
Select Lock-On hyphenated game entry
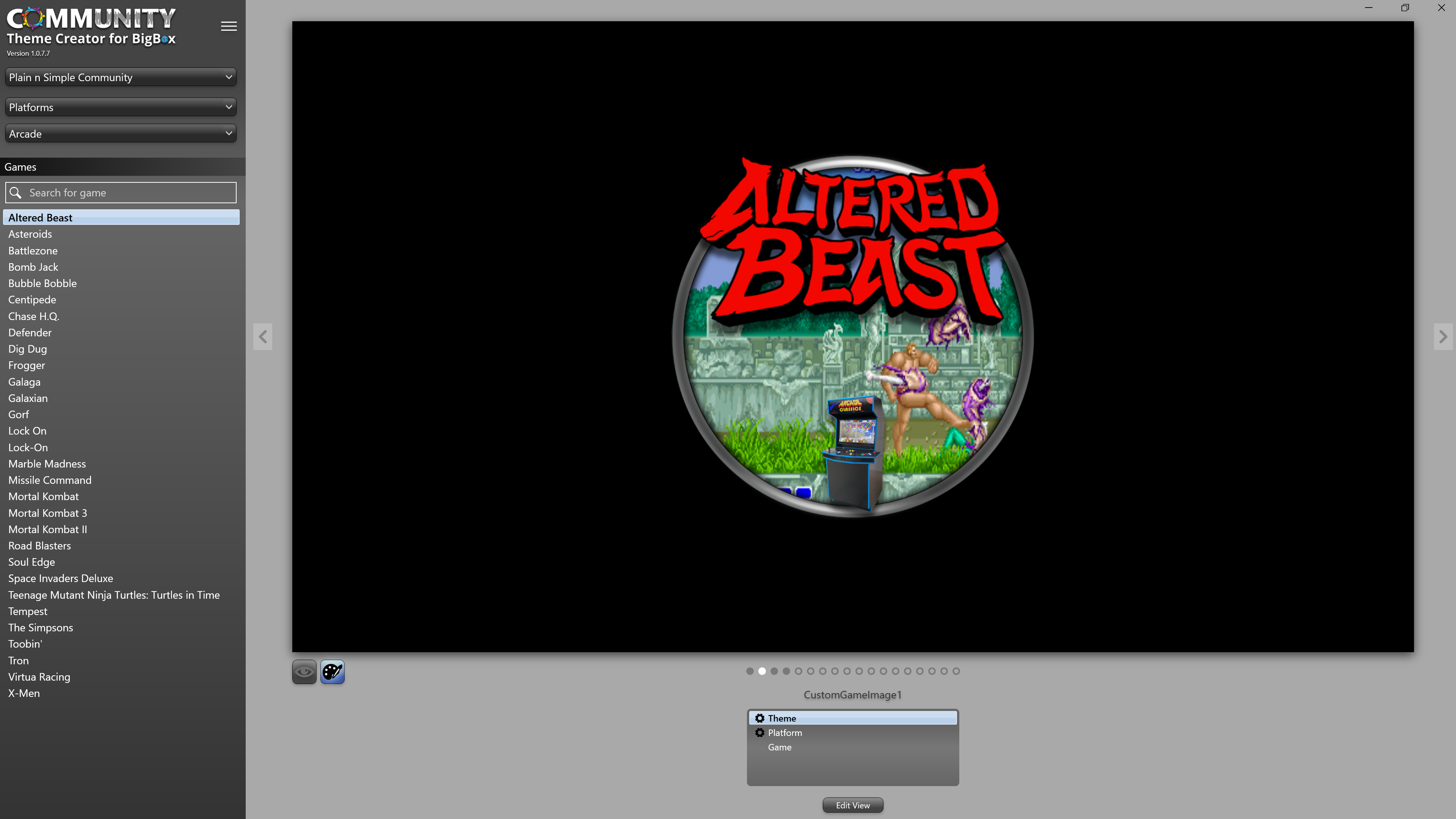(x=121, y=448)
